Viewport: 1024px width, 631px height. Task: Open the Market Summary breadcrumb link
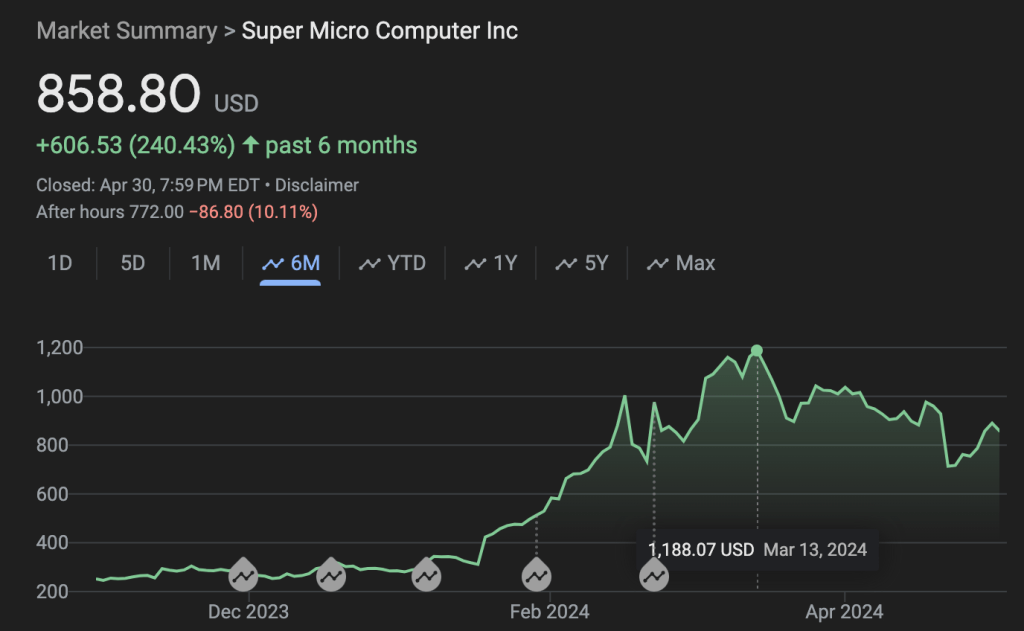point(126,31)
